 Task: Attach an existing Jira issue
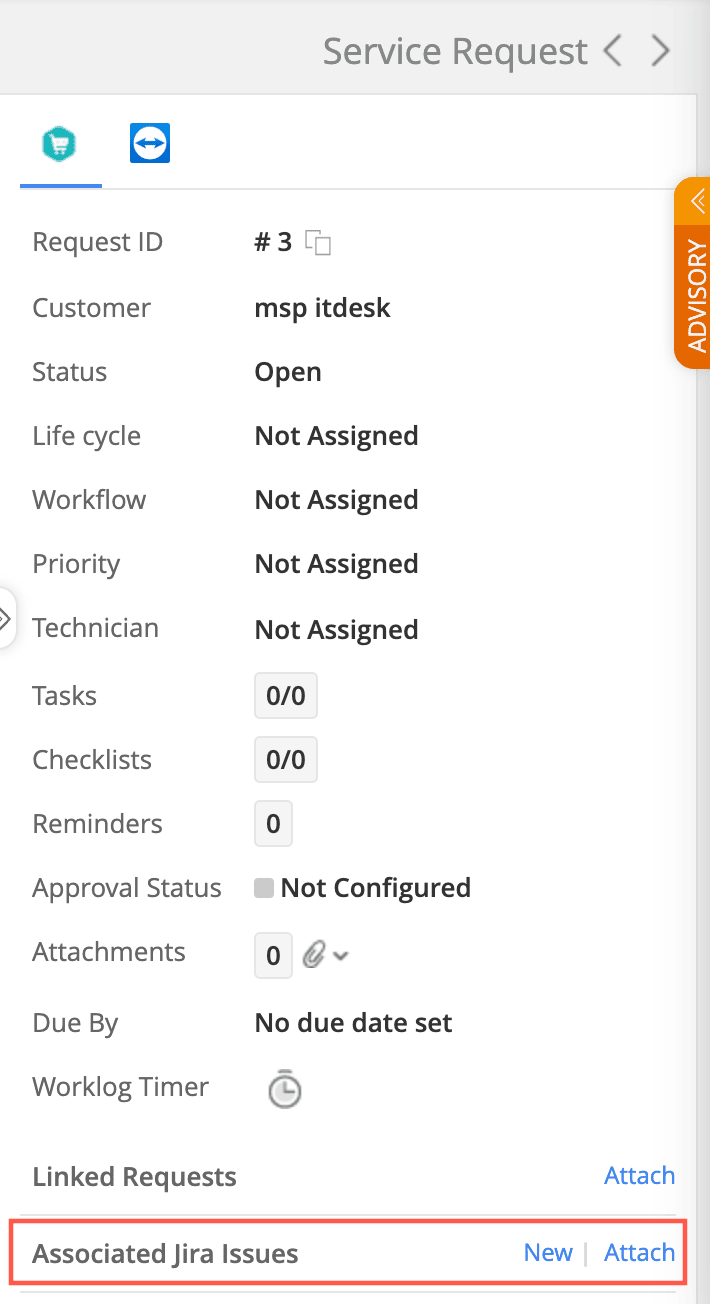coord(639,1253)
